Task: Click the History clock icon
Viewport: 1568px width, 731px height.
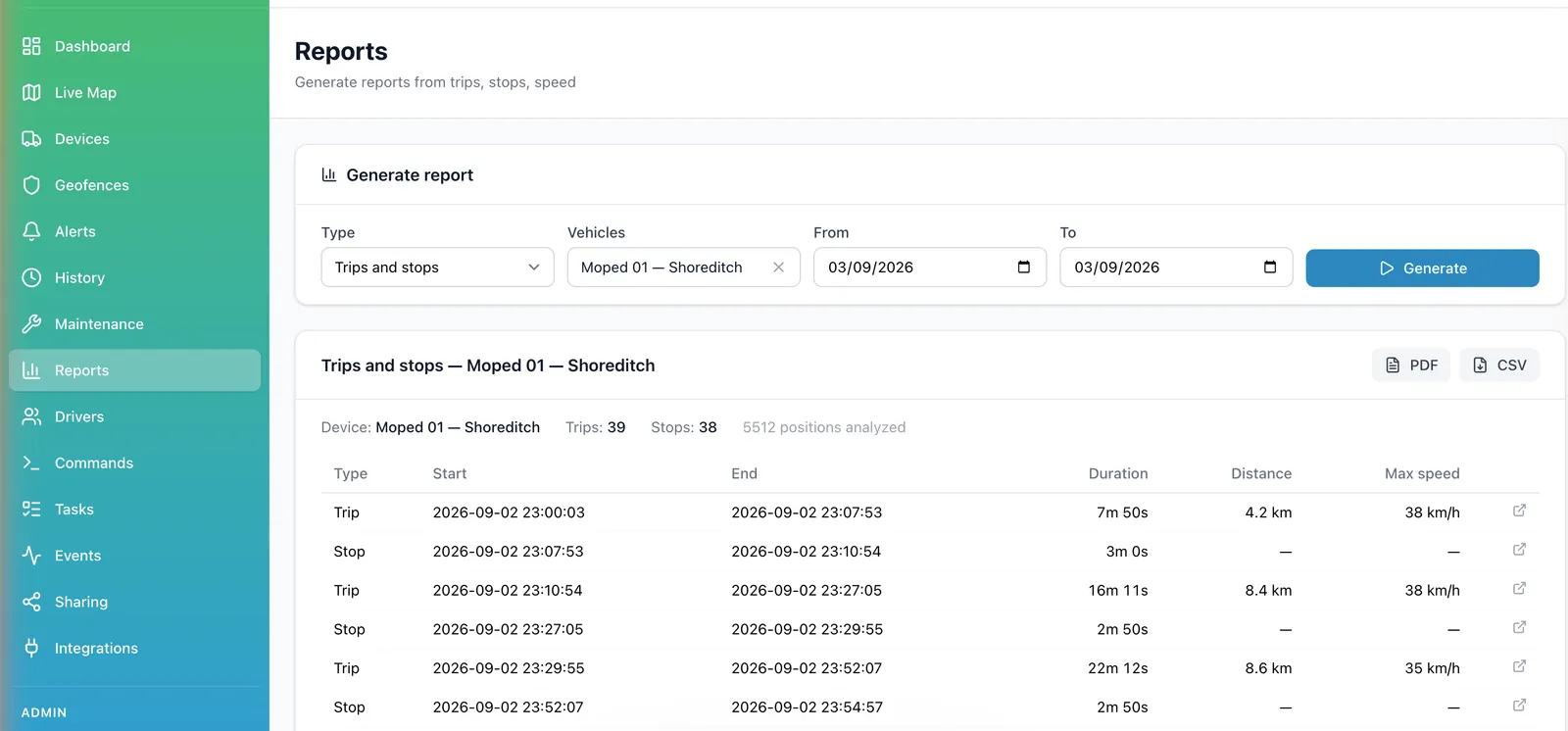Action: (x=31, y=277)
